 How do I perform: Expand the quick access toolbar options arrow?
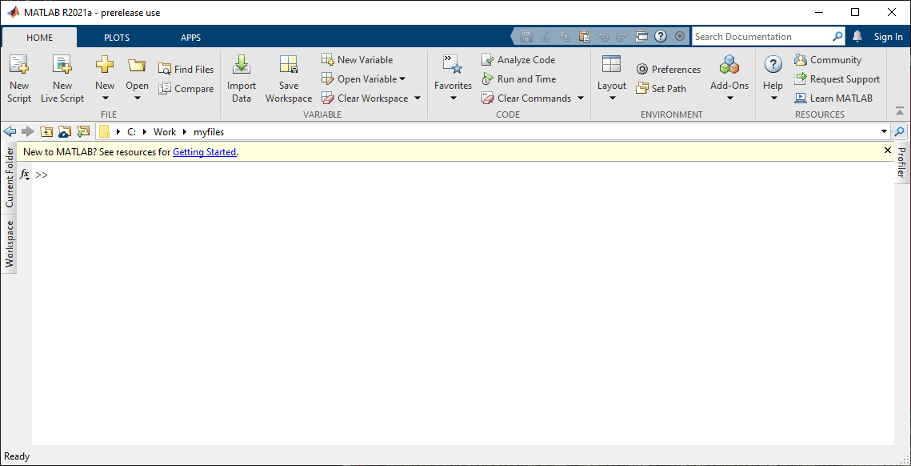pos(680,37)
